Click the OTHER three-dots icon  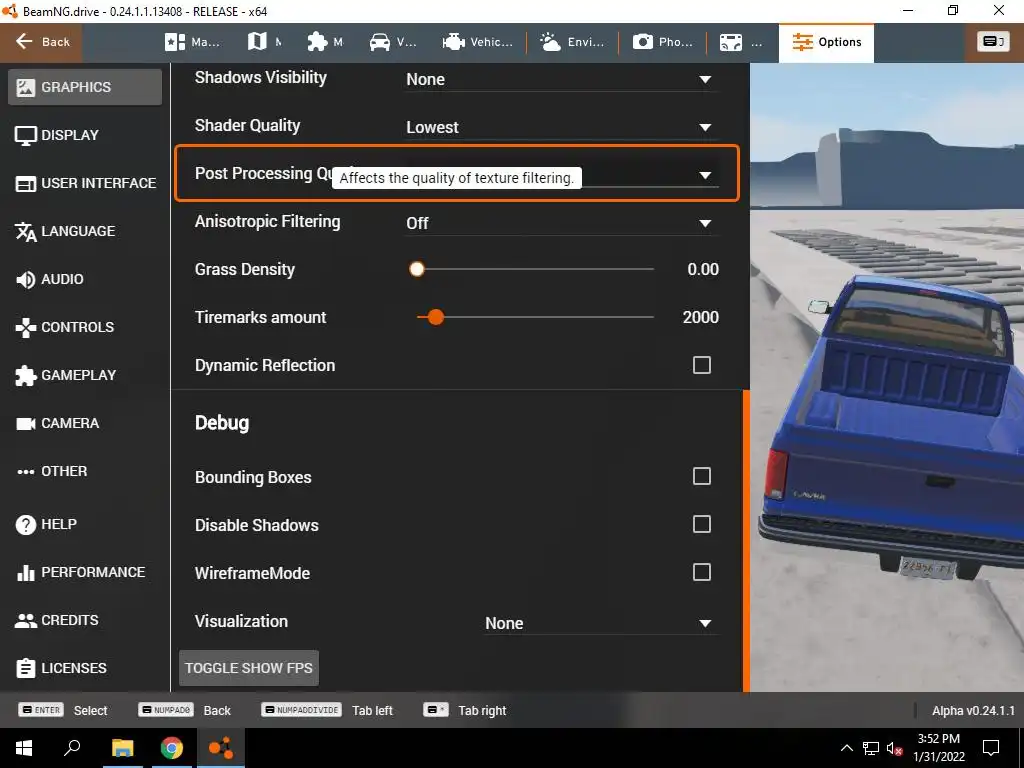(25, 472)
